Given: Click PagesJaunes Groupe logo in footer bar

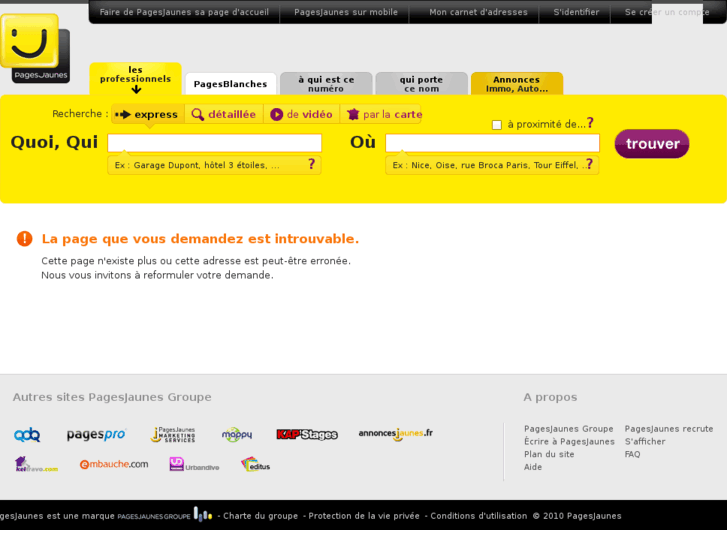Looking at the screenshot, I should click(x=165, y=515).
